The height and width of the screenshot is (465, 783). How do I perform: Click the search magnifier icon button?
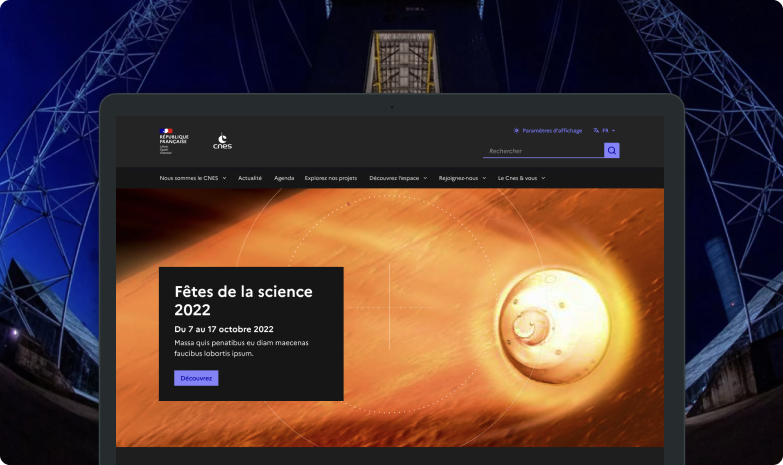coord(612,150)
